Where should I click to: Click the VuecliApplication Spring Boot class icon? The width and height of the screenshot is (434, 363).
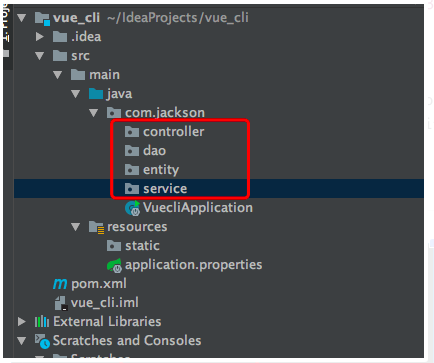132,208
